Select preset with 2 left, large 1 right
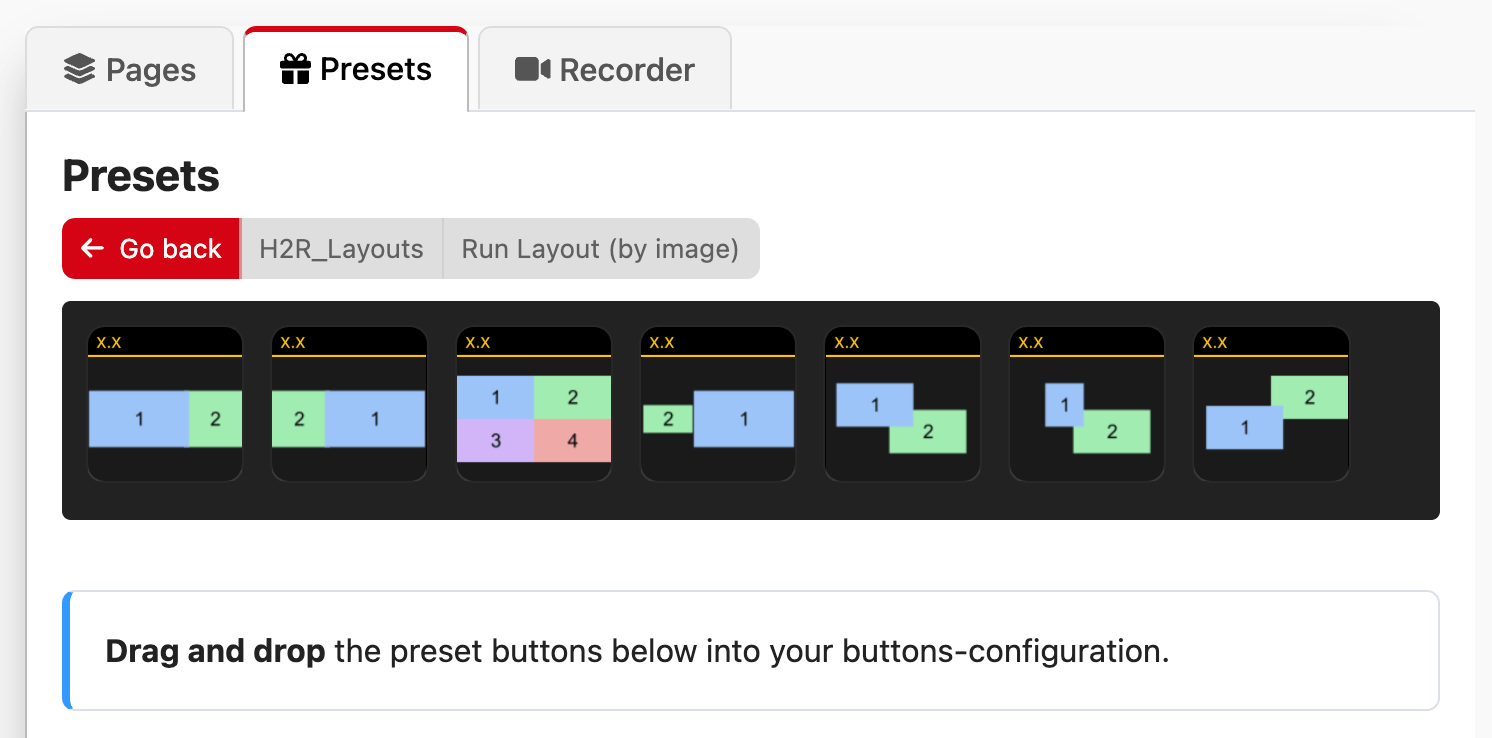 [349, 404]
